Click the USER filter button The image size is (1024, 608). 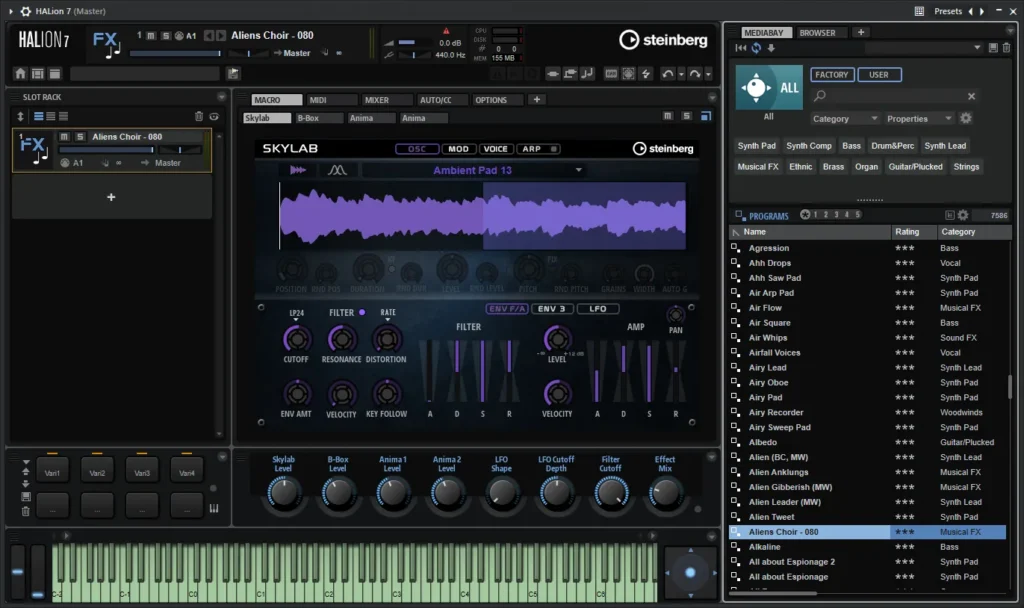pyautogui.click(x=878, y=74)
